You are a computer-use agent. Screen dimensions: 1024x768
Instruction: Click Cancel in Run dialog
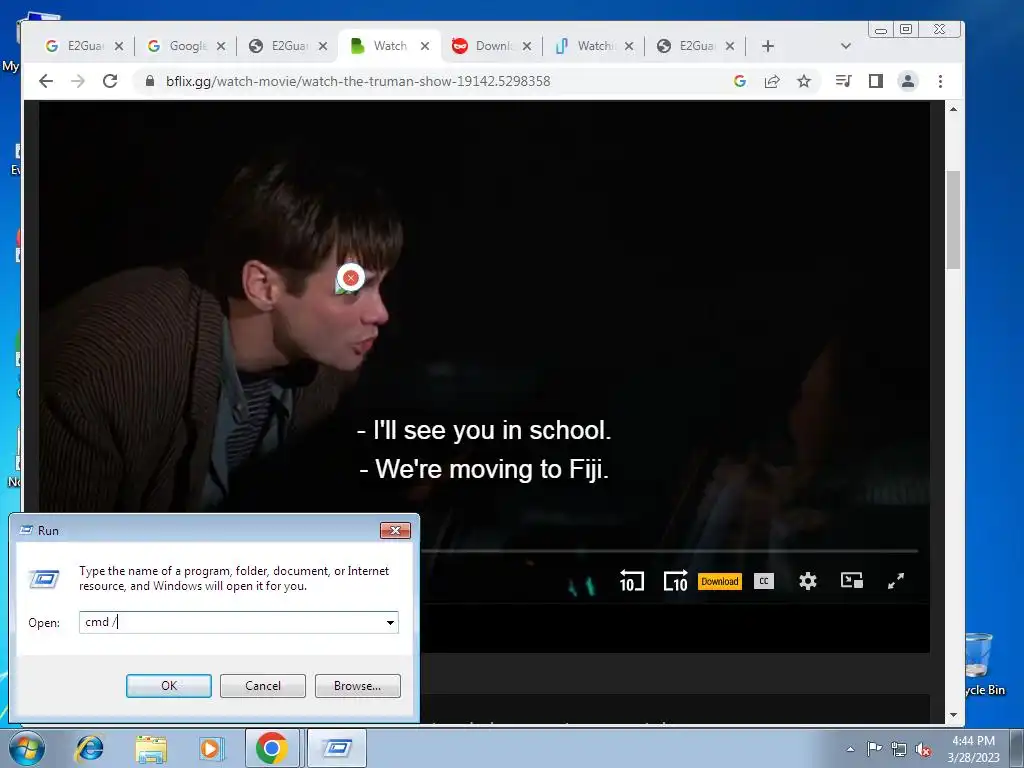(x=263, y=686)
